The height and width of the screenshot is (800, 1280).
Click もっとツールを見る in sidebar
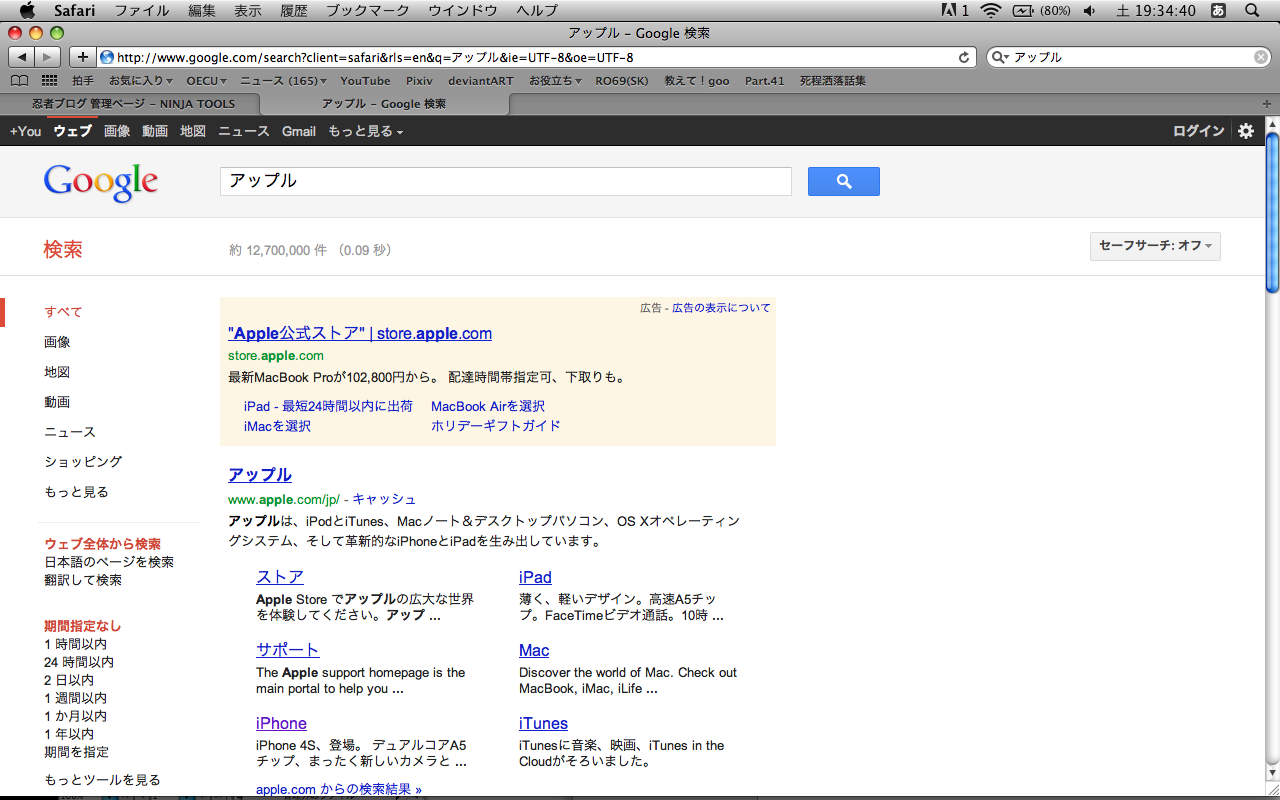click(x=102, y=780)
